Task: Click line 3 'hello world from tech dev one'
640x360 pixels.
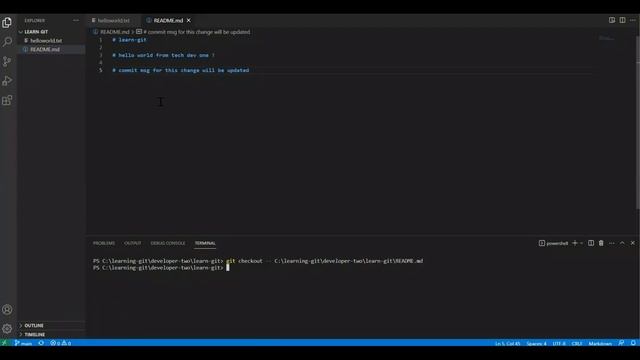Action: 164,55
